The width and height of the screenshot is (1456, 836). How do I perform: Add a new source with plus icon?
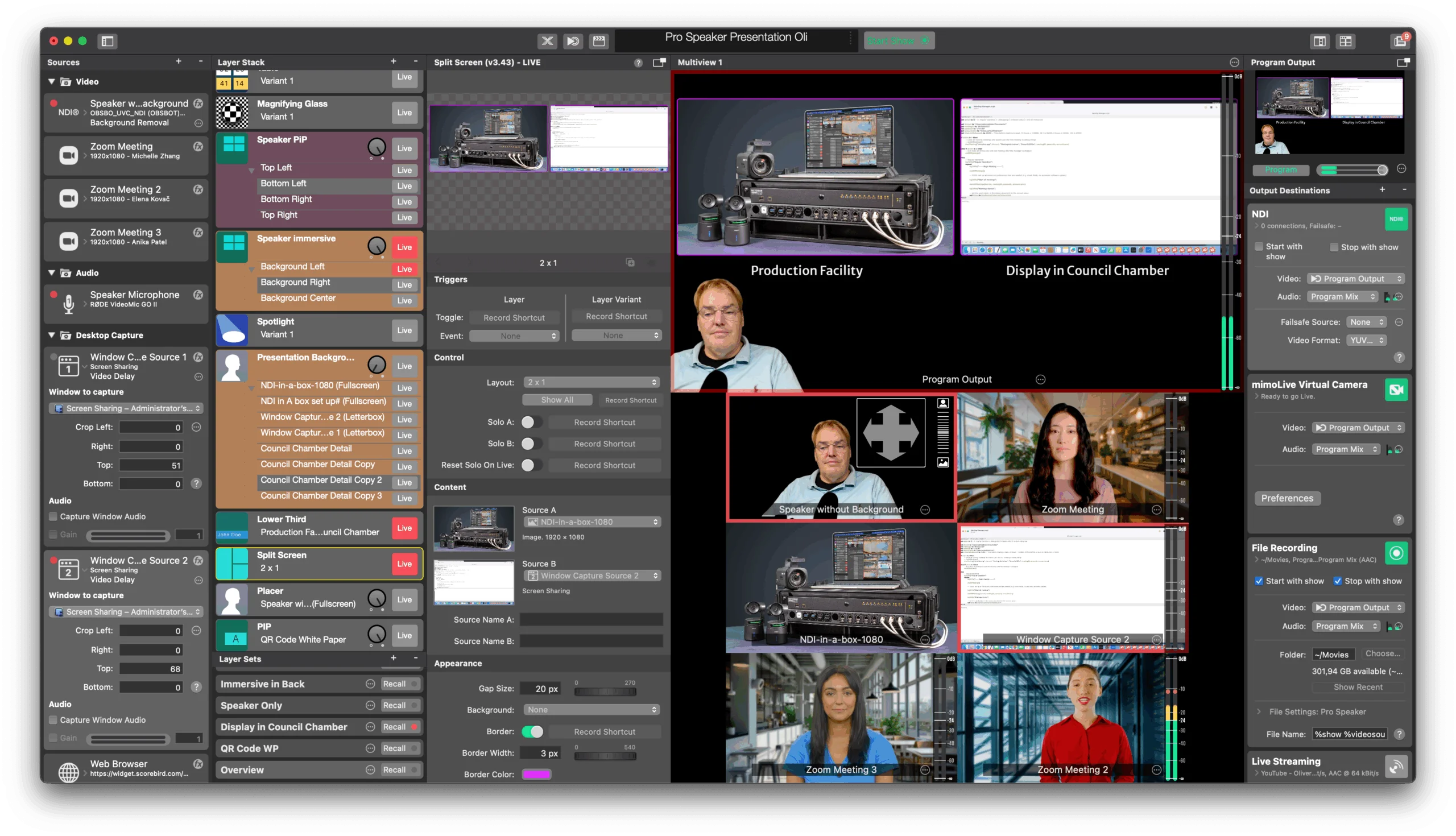tap(179, 61)
